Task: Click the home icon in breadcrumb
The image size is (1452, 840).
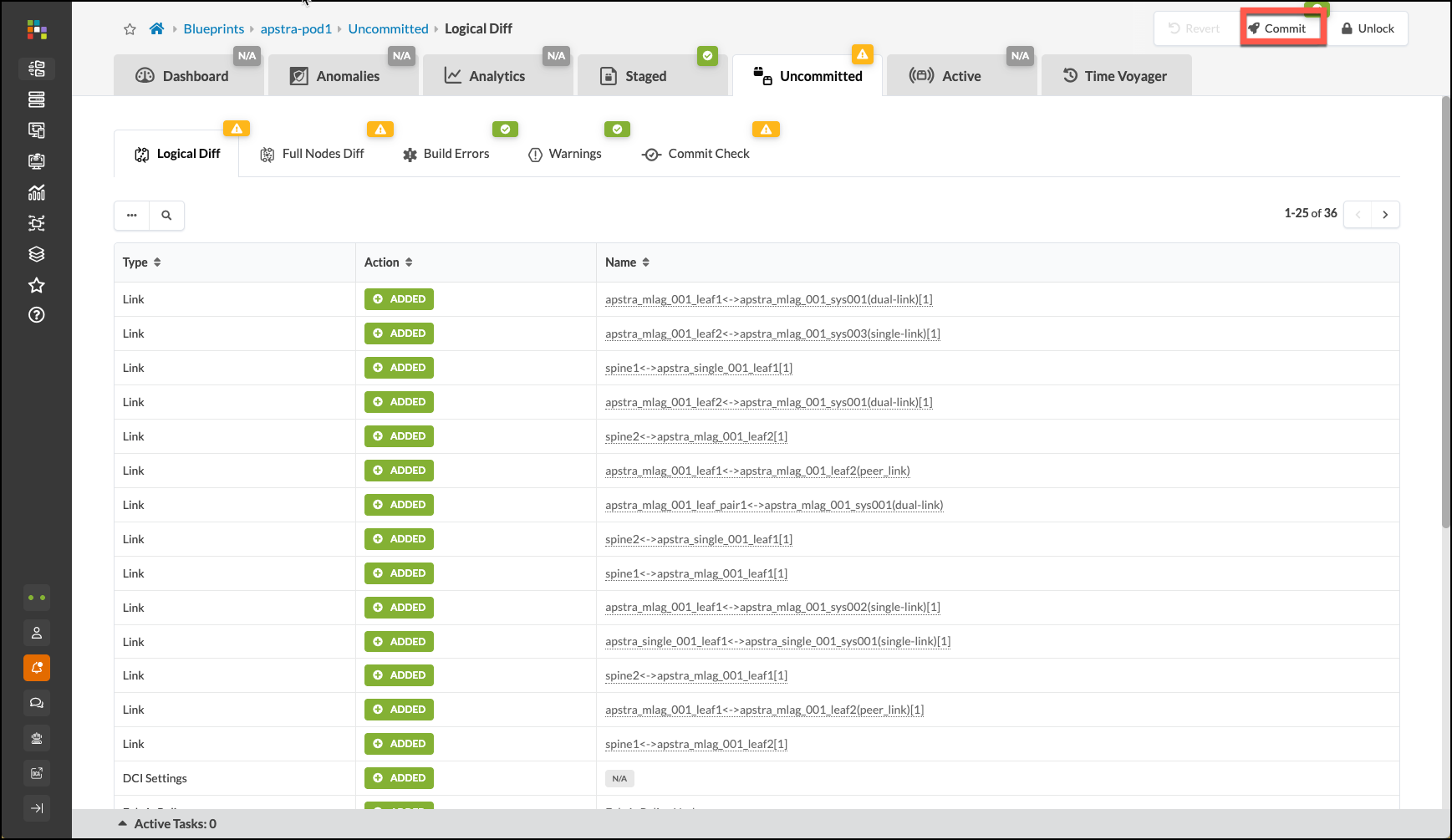Action: coord(156,28)
